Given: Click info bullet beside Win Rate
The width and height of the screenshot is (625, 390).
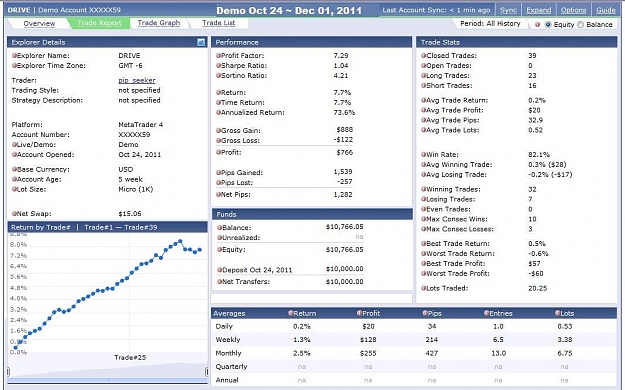Looking at the screenshot, I should (x=424, y=154).
